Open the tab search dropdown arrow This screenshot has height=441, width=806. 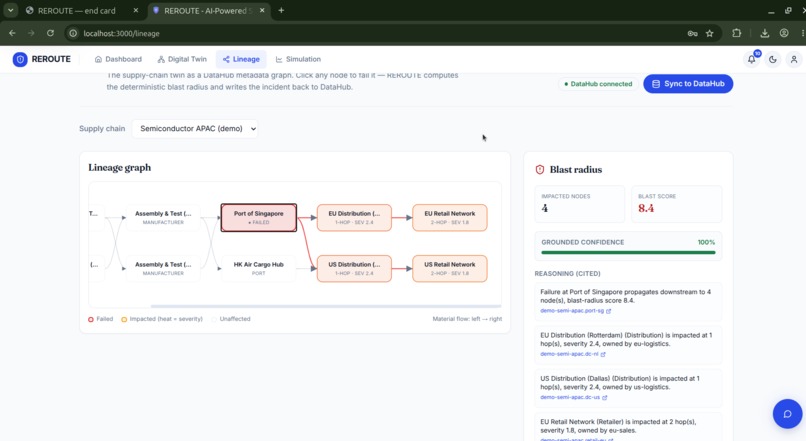10,10
